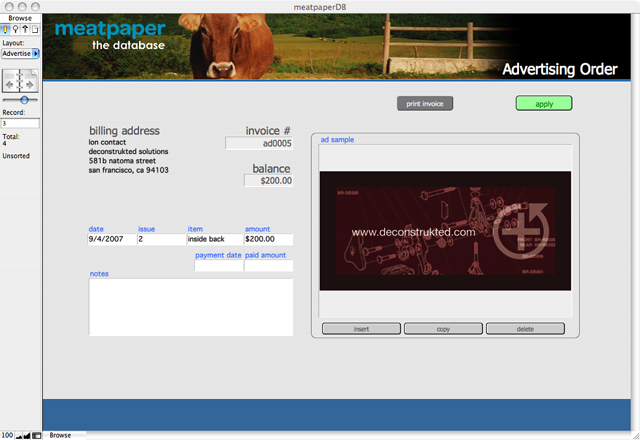Switch to Find mode magnifier icon
This screenshot has width=640, height=440.
16,29
